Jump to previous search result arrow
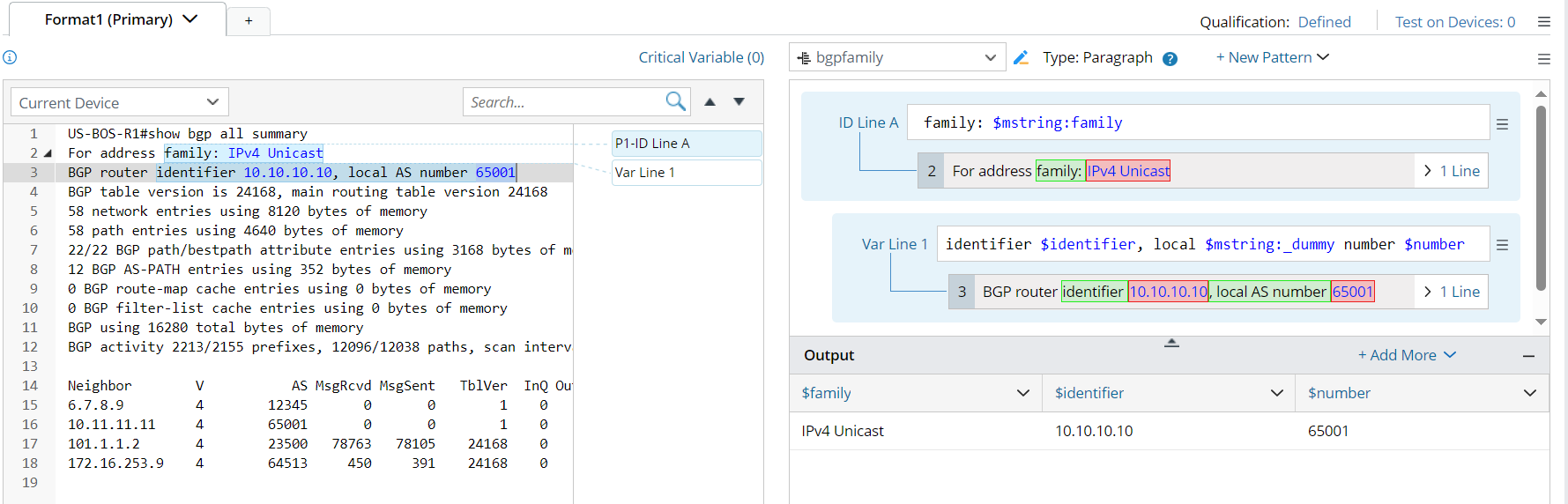This screenshot has width=1568, height=504. point(710,102)
